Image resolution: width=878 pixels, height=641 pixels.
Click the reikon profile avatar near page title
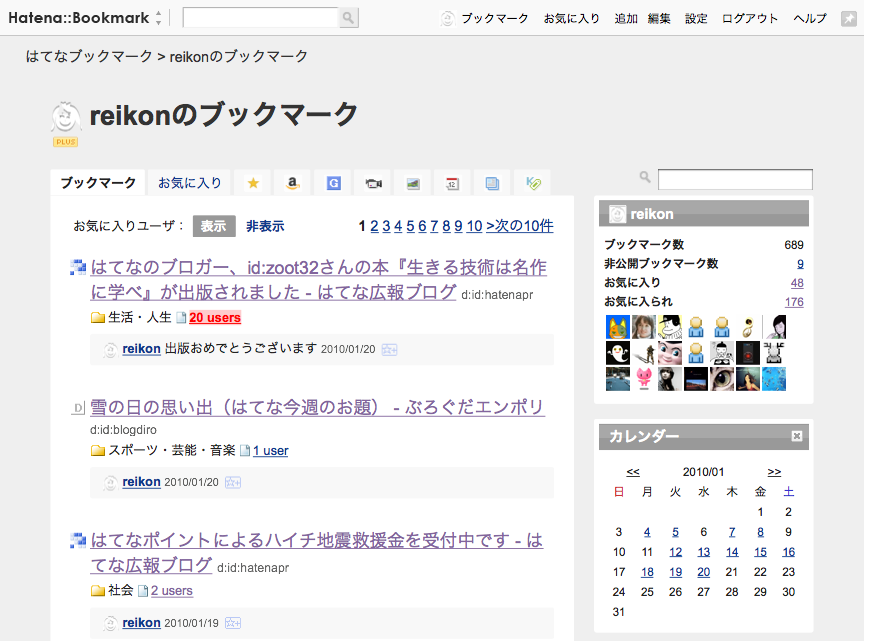(66, 118)
